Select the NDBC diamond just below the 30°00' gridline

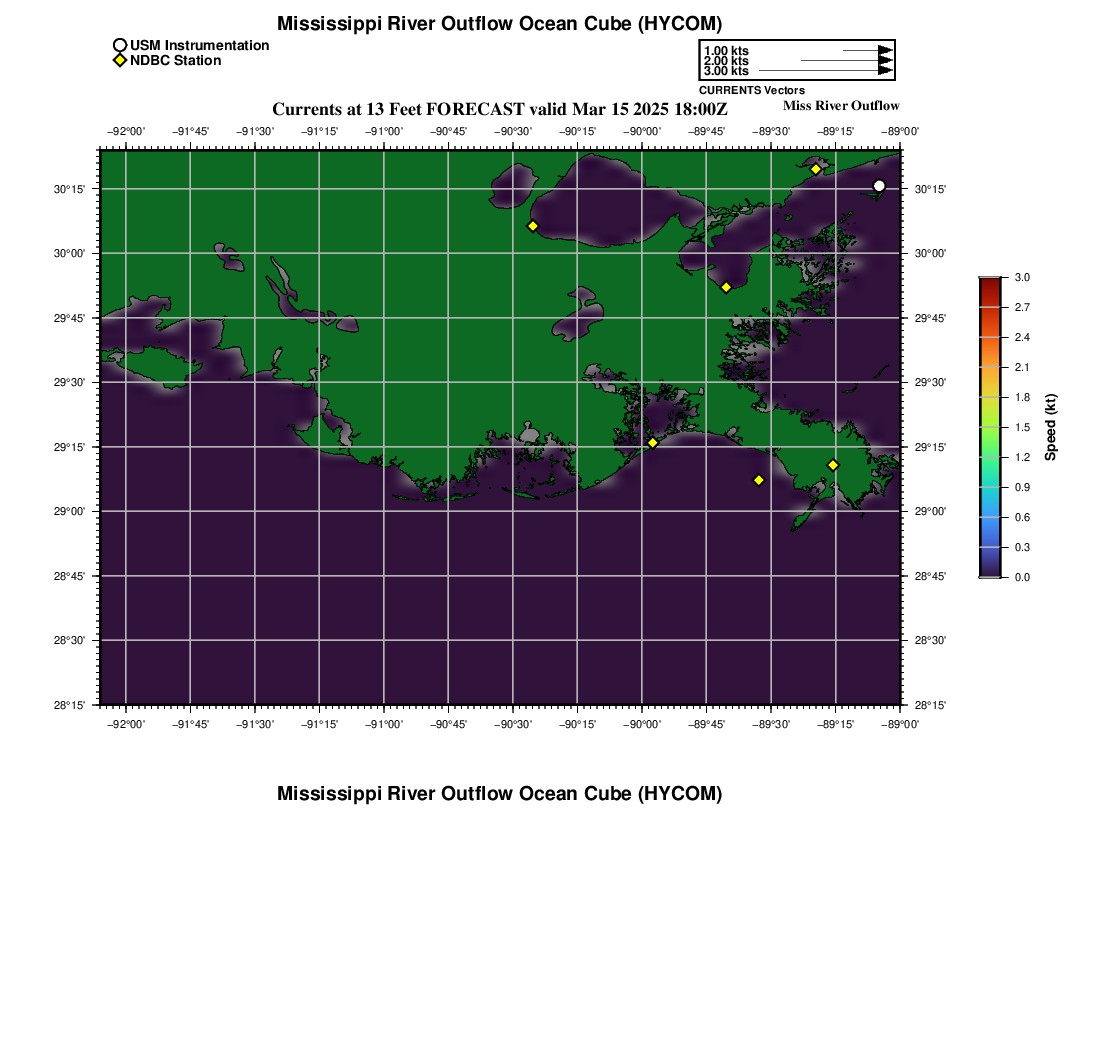pos(726,287)
